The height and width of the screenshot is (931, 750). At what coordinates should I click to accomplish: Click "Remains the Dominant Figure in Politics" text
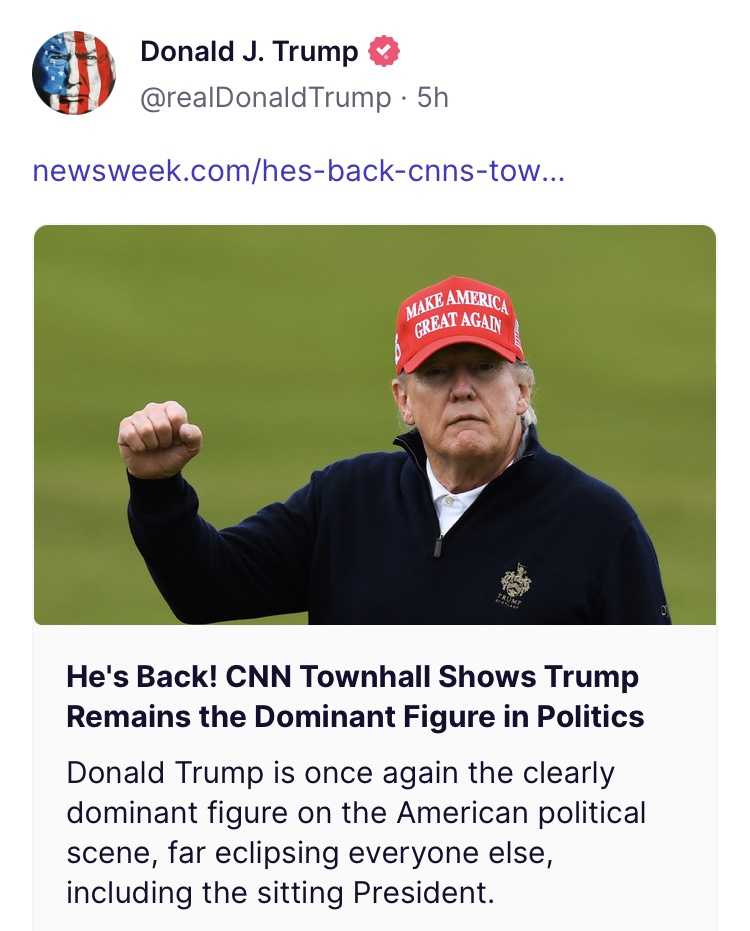click(x=355, y=717)
